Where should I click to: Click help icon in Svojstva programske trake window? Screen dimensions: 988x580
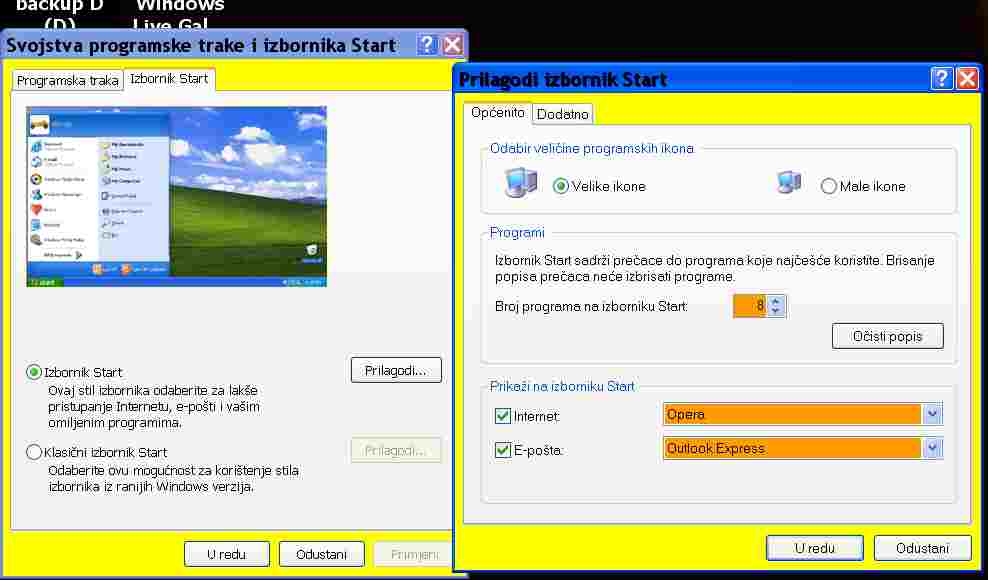pyautogui.click(x=427, y=45)
